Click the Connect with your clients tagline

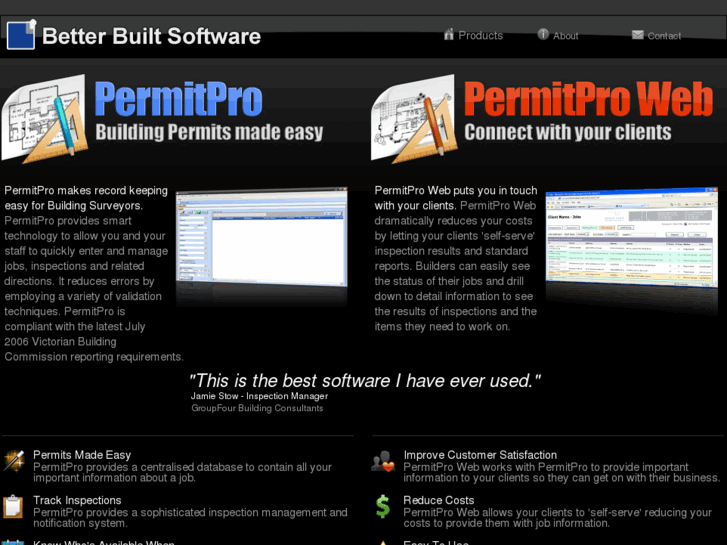[x=568, y=132]
